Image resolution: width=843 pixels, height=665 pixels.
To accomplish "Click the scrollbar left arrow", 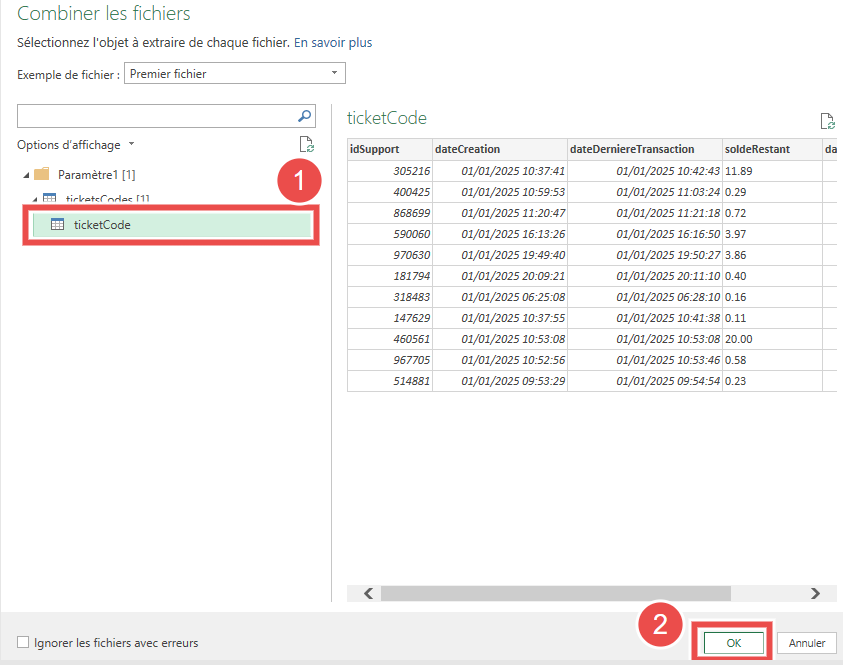I will click(x=368, y=593).
